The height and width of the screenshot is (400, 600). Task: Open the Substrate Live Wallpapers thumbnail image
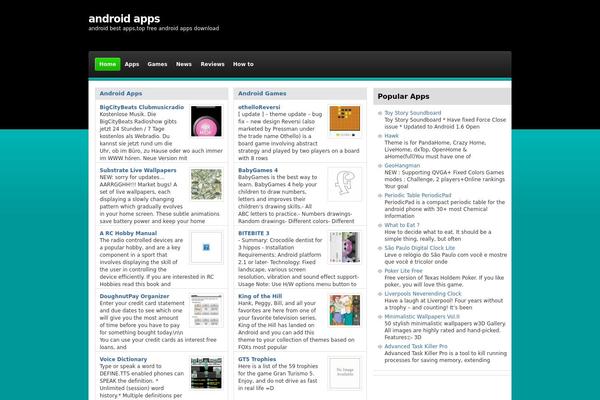tap(206, 184)
